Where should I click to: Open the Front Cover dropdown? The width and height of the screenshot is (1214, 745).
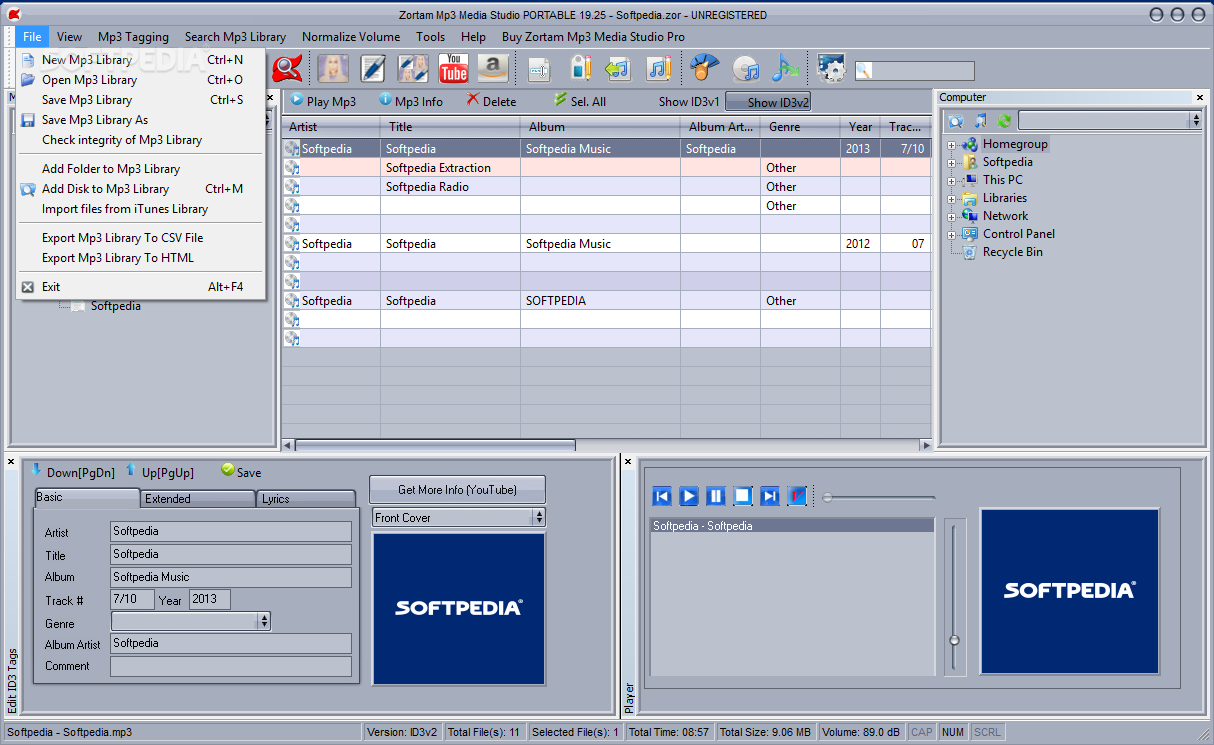click(x=539, y=517)
